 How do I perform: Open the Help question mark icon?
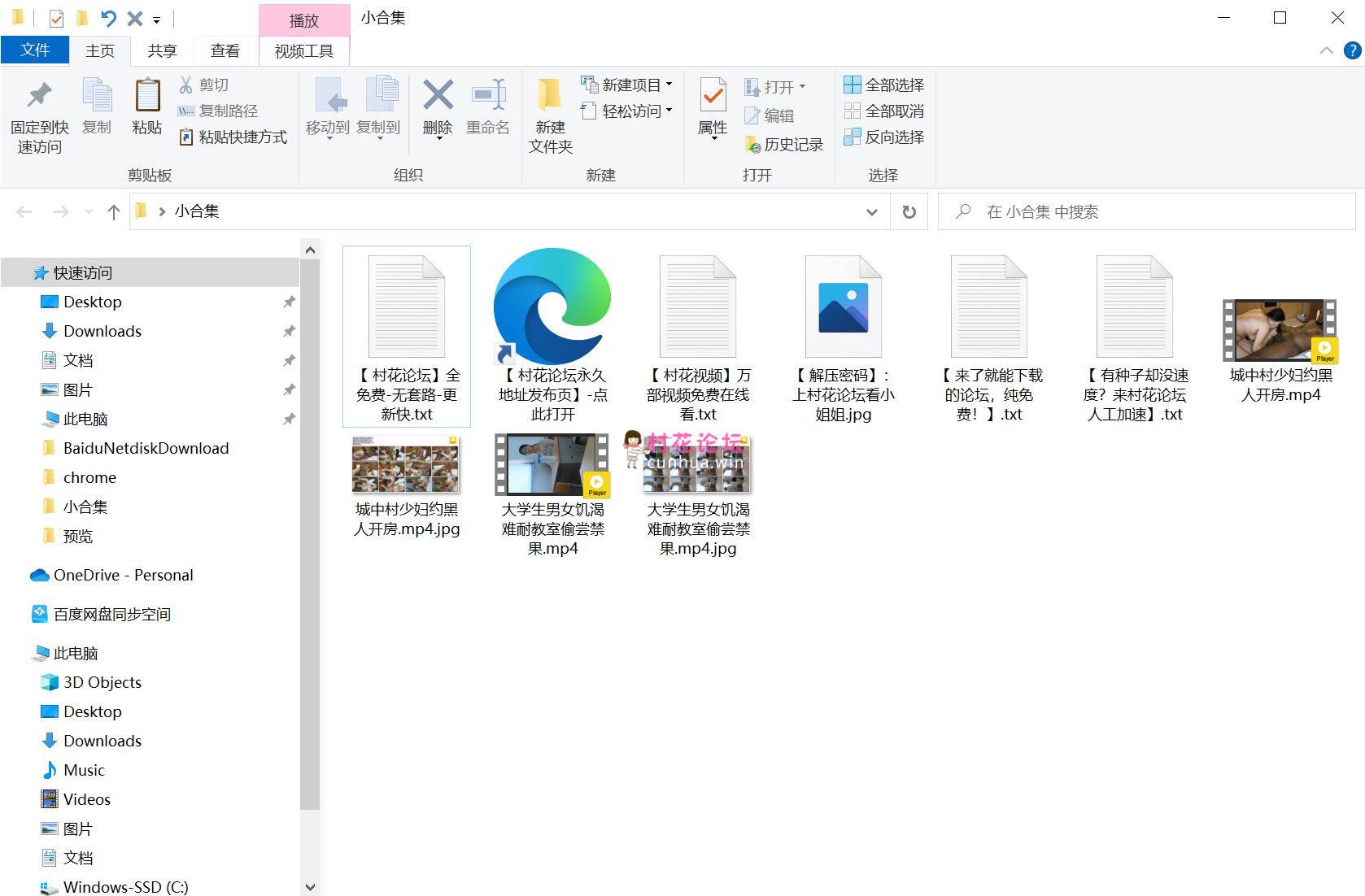click(x=1352, y=50)
